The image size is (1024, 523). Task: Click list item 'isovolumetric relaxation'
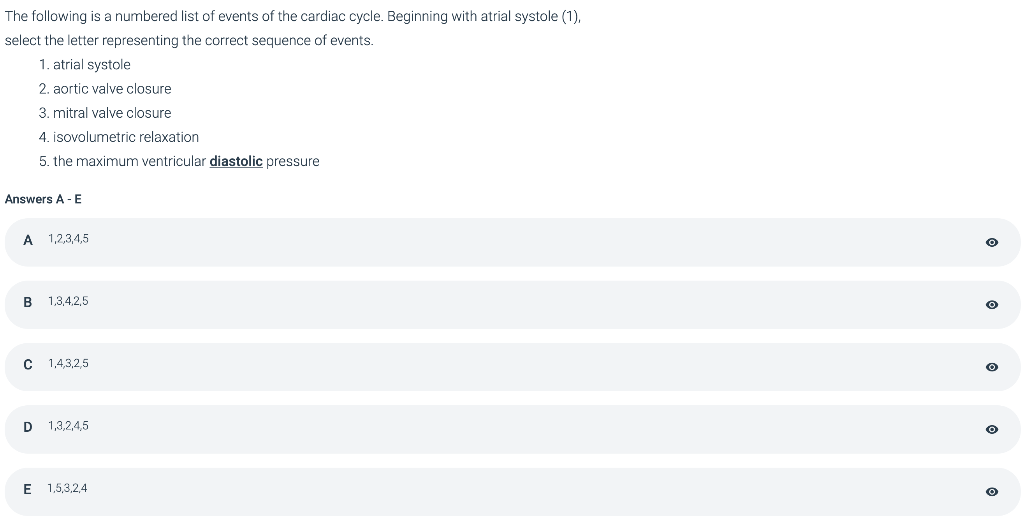coord(126,137)
